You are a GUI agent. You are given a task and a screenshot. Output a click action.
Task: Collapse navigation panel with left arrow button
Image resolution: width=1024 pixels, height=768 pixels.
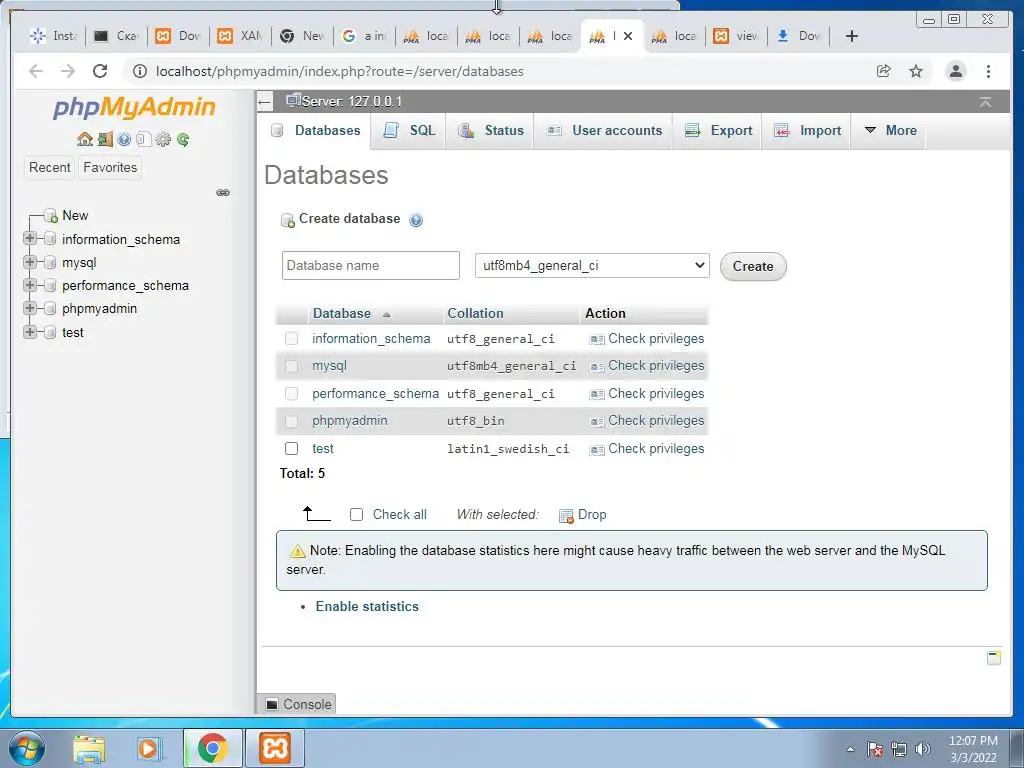[264, 102]
